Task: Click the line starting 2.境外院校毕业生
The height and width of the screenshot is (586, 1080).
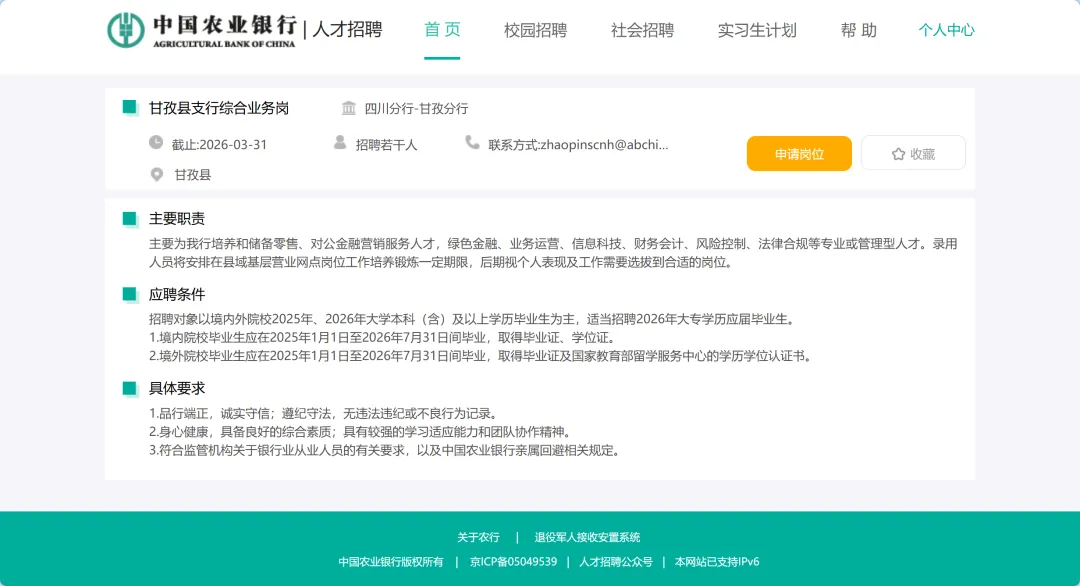Action: pos(482,356)
